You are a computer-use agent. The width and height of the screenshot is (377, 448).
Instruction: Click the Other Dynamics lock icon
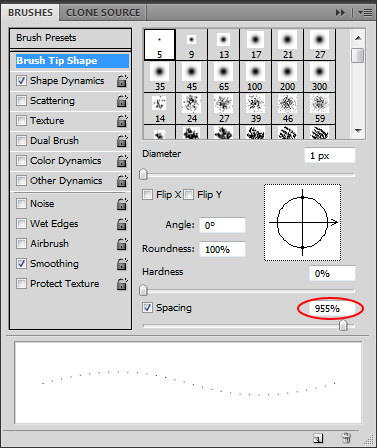pos(122,181)
